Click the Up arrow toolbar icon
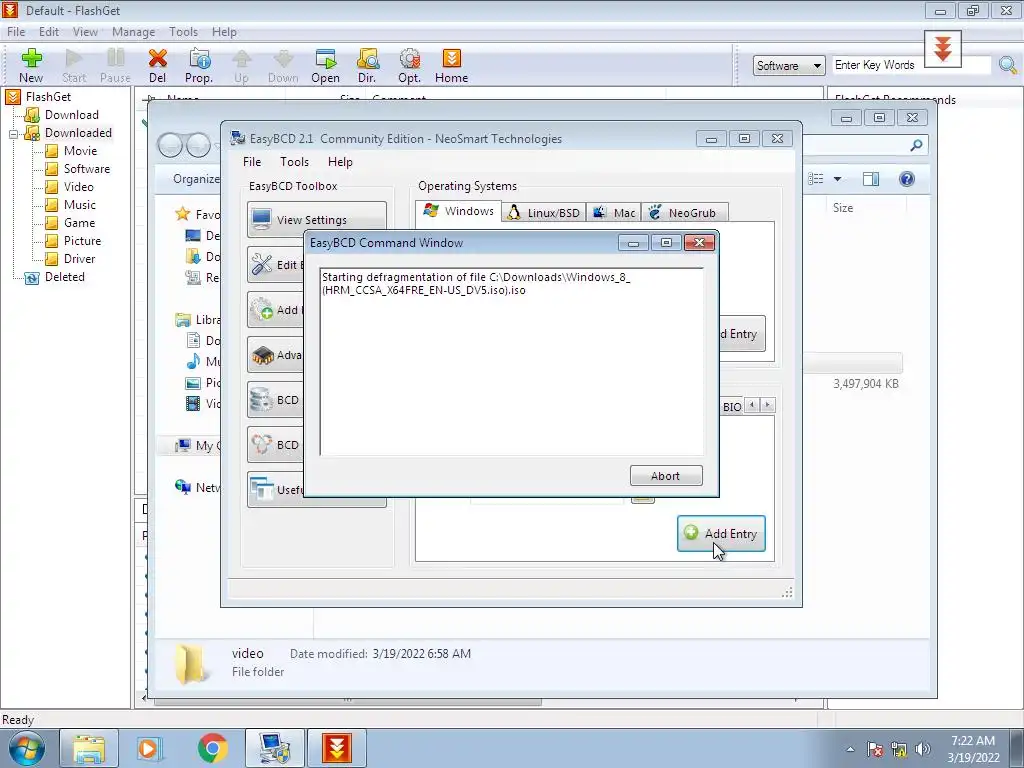Viewport: 1024px width, 768px height. [241, 65]
